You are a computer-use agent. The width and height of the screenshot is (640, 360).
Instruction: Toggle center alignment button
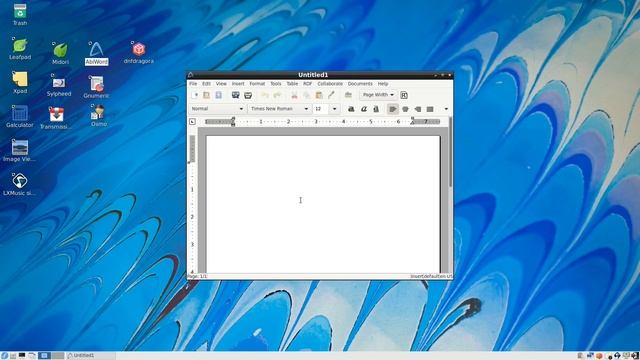pyautogui.click(x=405, y=109)
